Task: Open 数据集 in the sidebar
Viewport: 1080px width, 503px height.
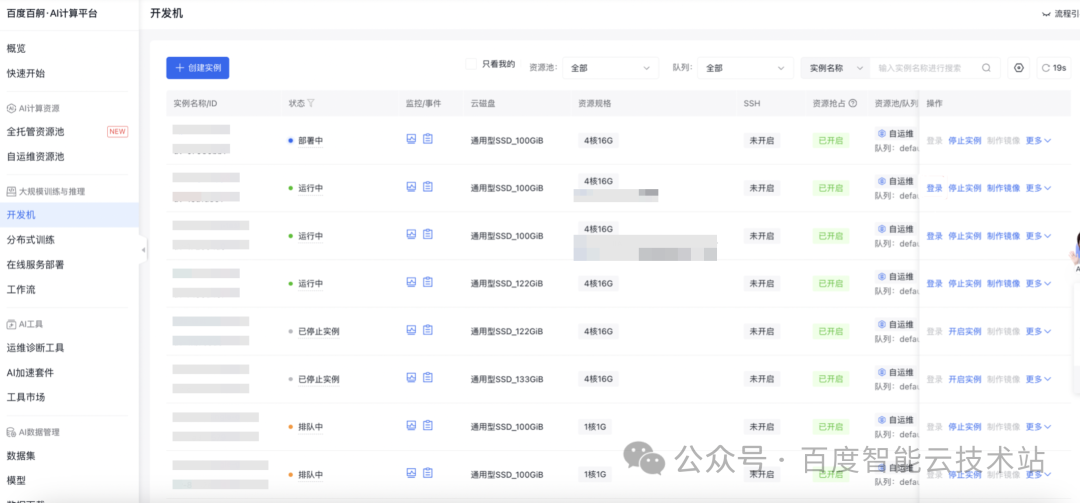Action: click(21, 455)
